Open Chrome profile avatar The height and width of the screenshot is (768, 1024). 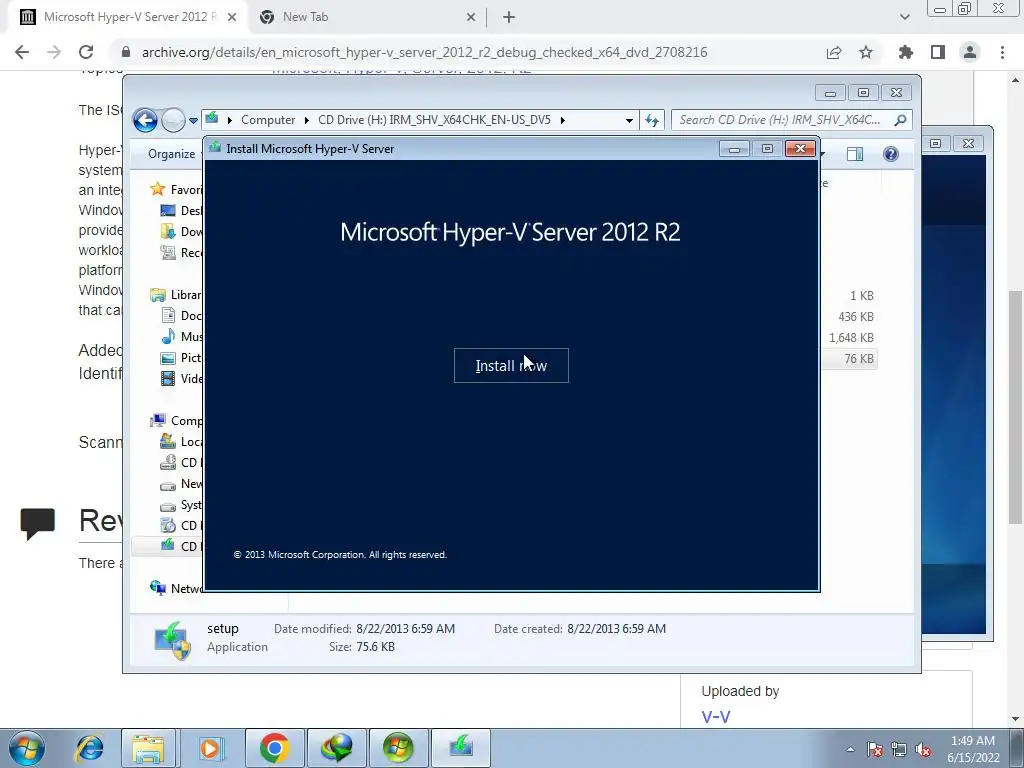pyautogui.click(x=970, y=52)
